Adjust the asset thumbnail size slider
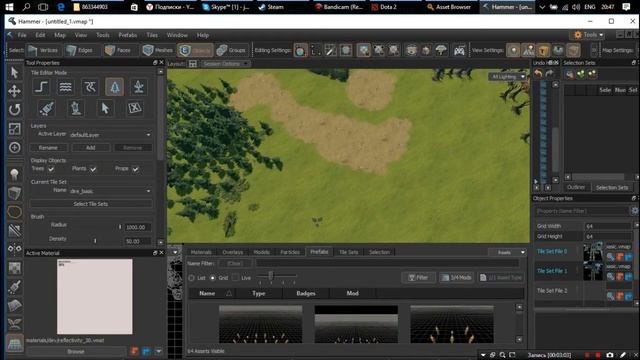The width and height of the screenshot is (640, 360). pyautogui.click(x=271, y=276)
